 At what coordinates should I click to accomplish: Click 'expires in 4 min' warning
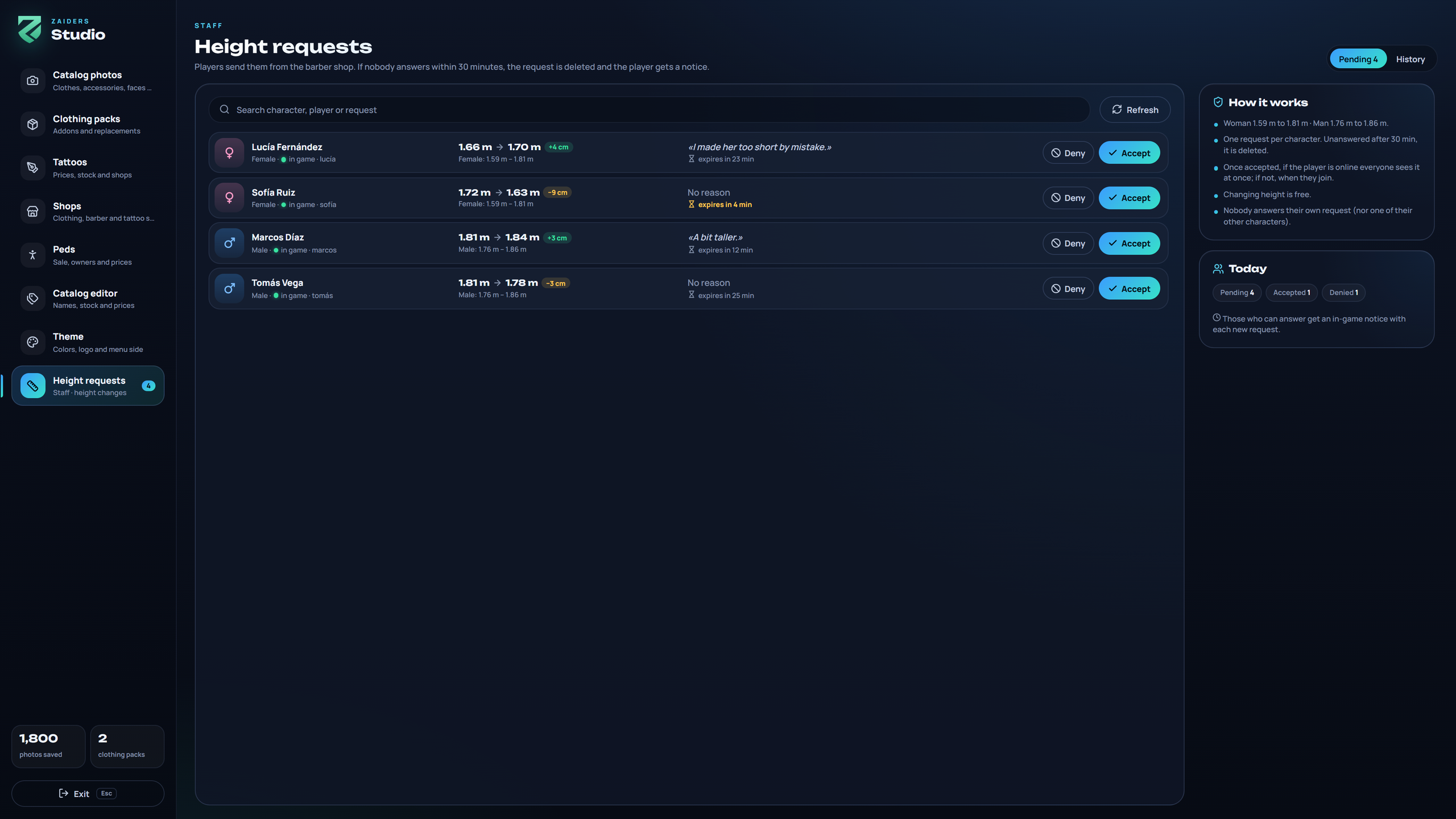coord(720,204)
